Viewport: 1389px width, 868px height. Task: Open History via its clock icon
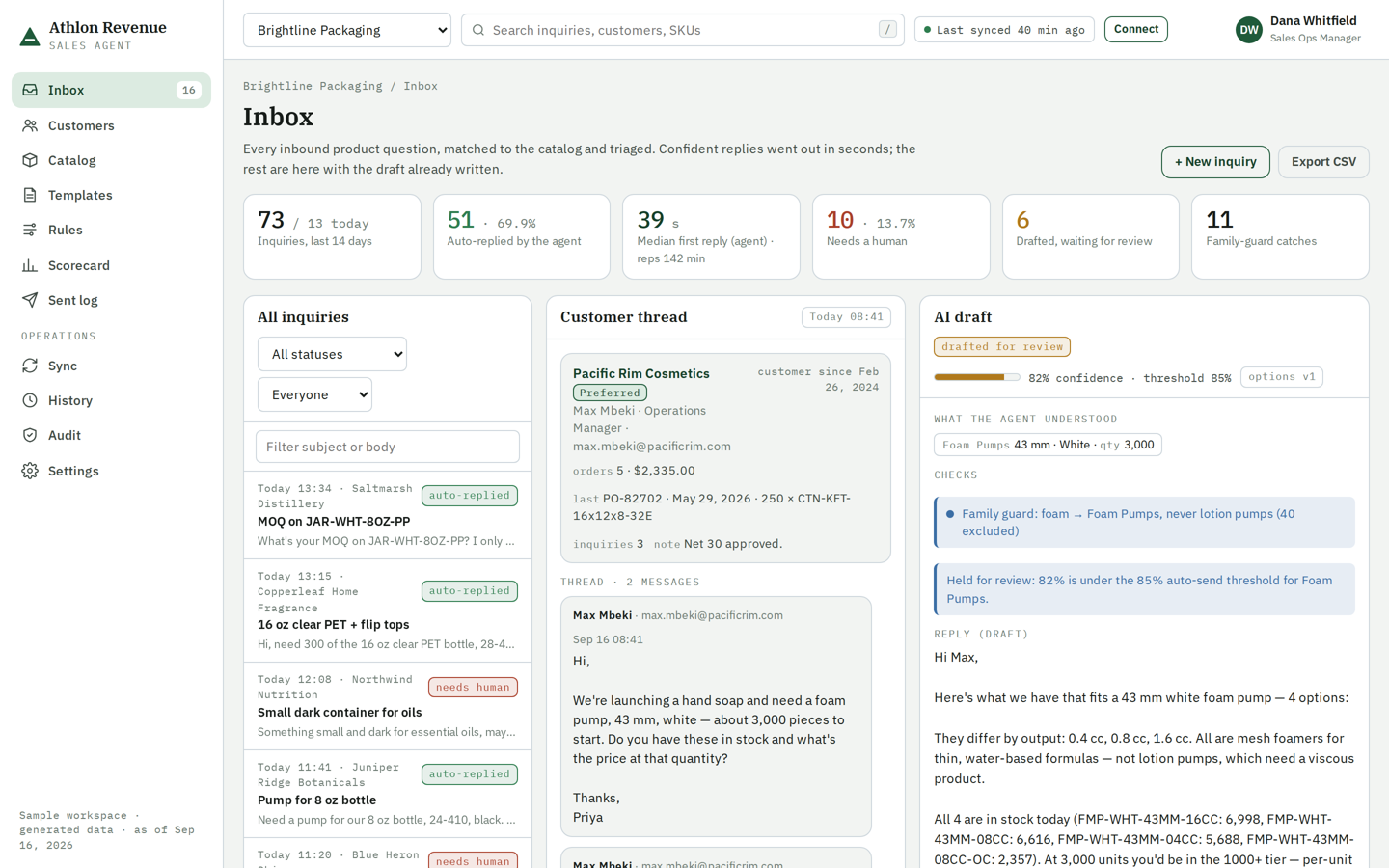click(x=30, y=400)
